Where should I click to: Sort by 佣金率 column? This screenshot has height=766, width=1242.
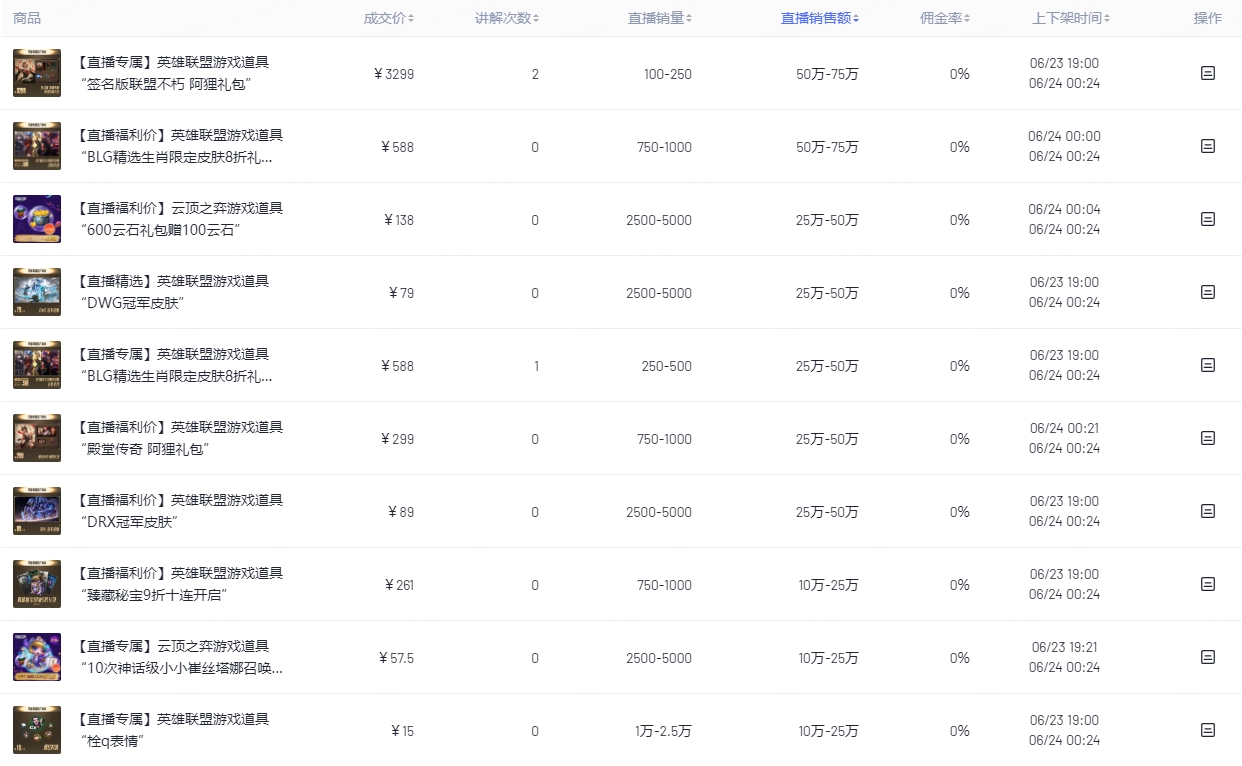tap(945, 18)
